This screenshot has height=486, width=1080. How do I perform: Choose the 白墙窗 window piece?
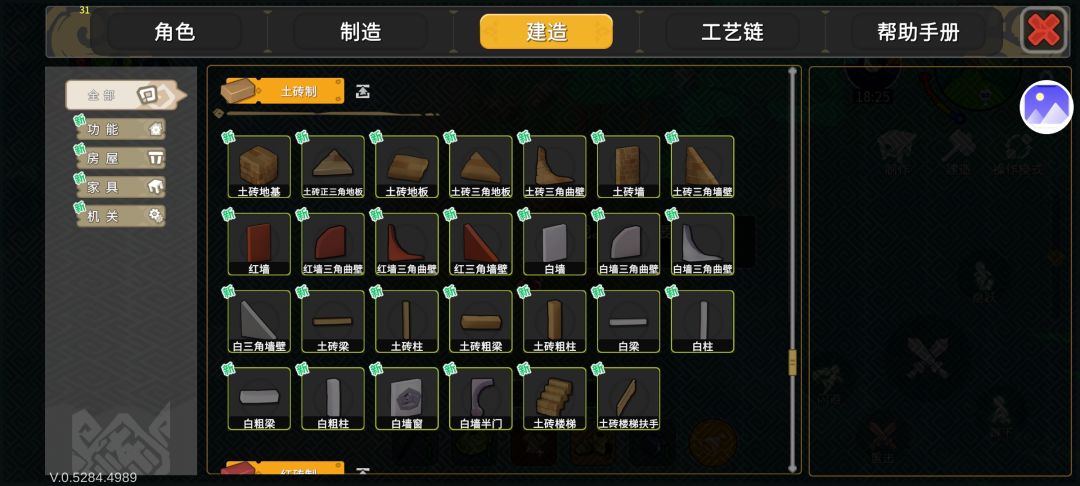point(407,399)
